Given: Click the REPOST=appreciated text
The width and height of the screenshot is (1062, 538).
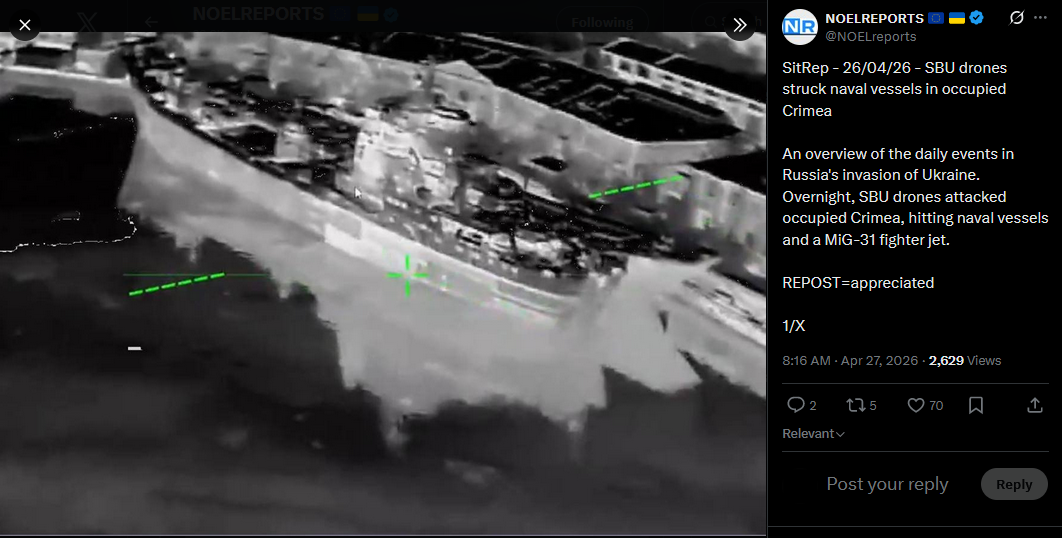Looking at the screenshot, I should point(857,283).
